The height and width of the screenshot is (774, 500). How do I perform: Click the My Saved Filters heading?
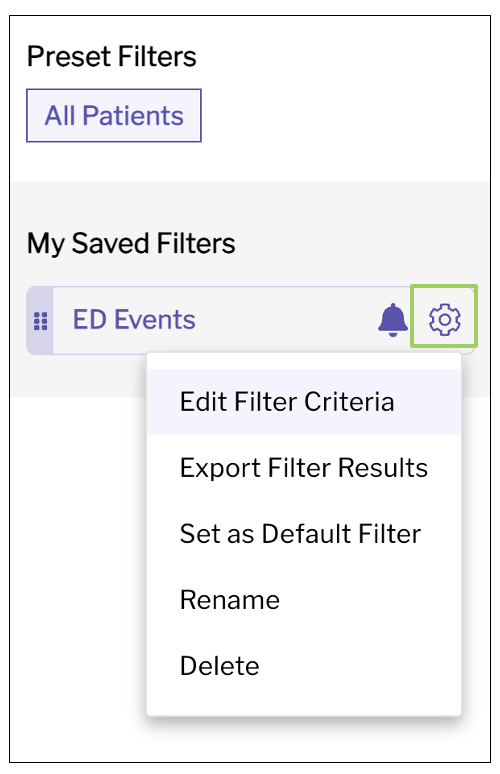coord(131,243)
